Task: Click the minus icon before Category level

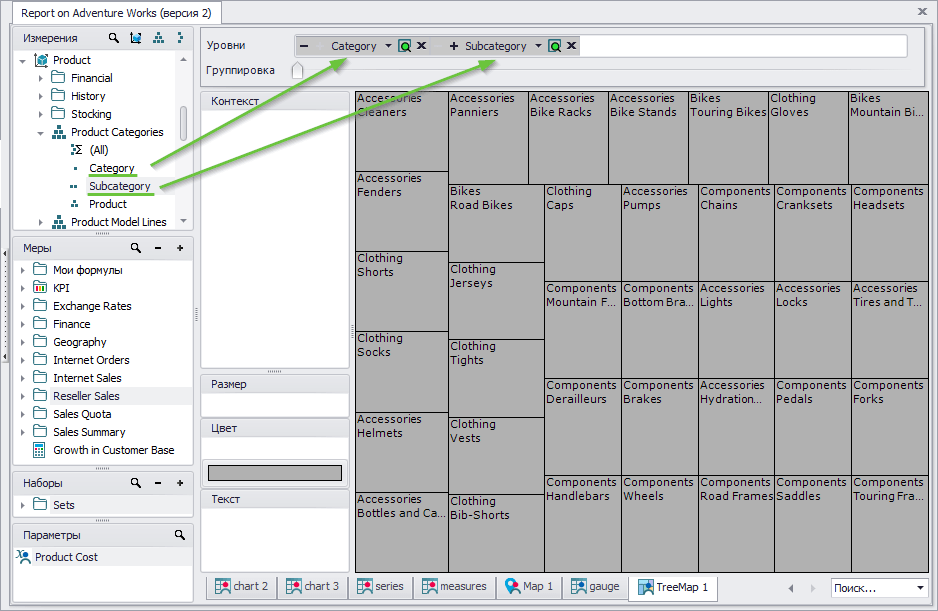Action: tap(304, 46)
